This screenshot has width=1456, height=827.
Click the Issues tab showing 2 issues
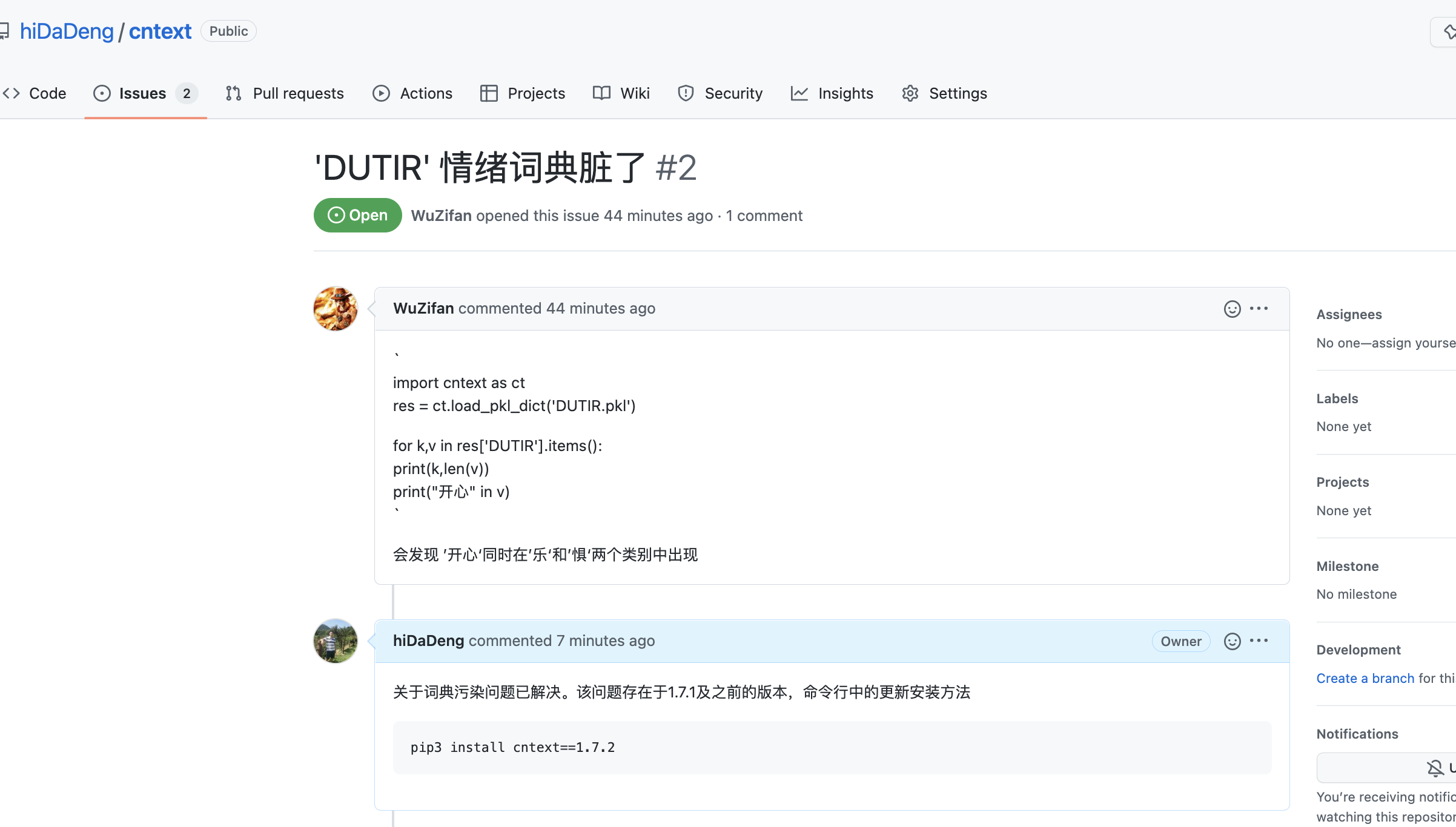pyautogui.click(x=142, y=93)
